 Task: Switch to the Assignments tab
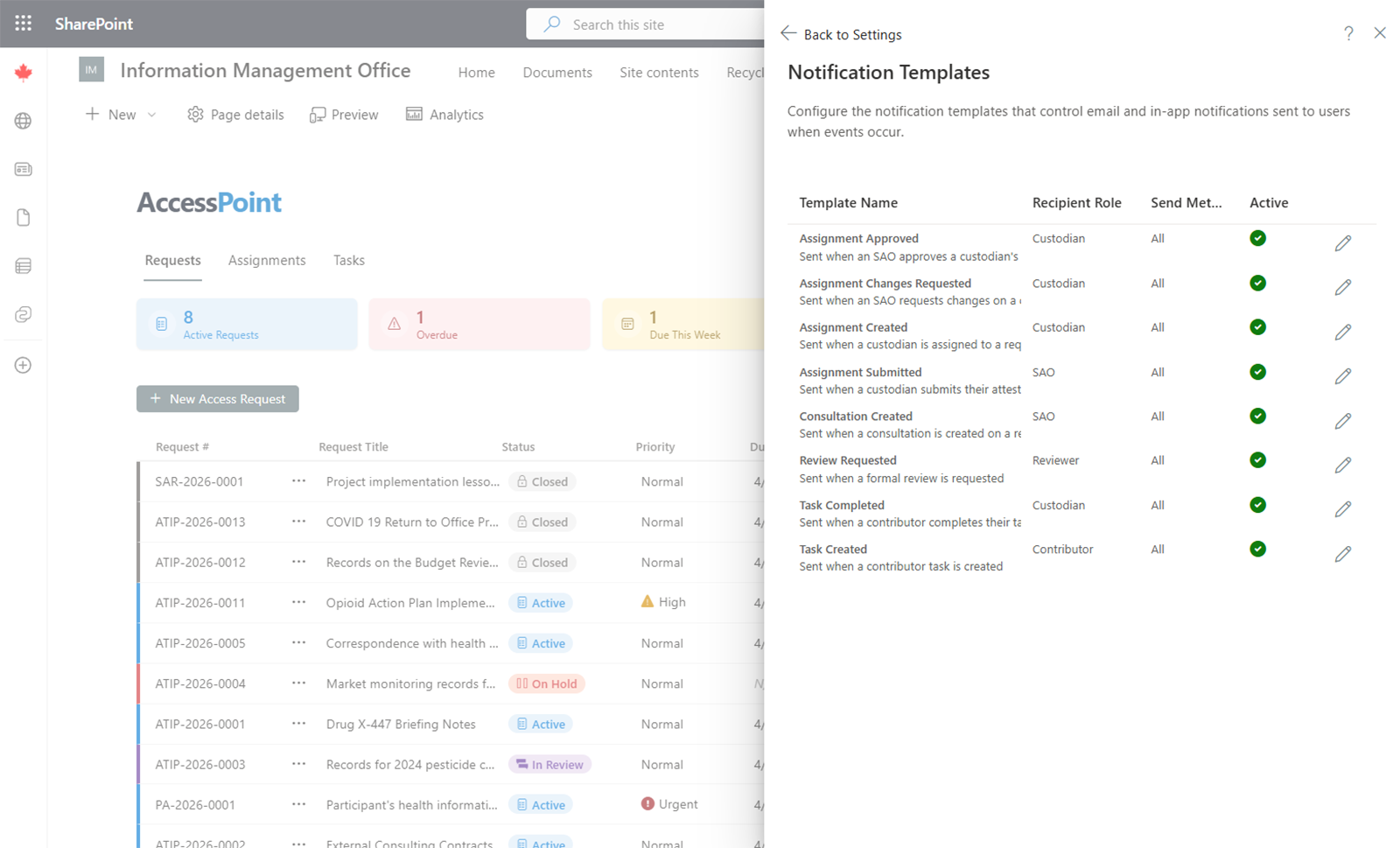pyautogui.click(x=267, y=260)
